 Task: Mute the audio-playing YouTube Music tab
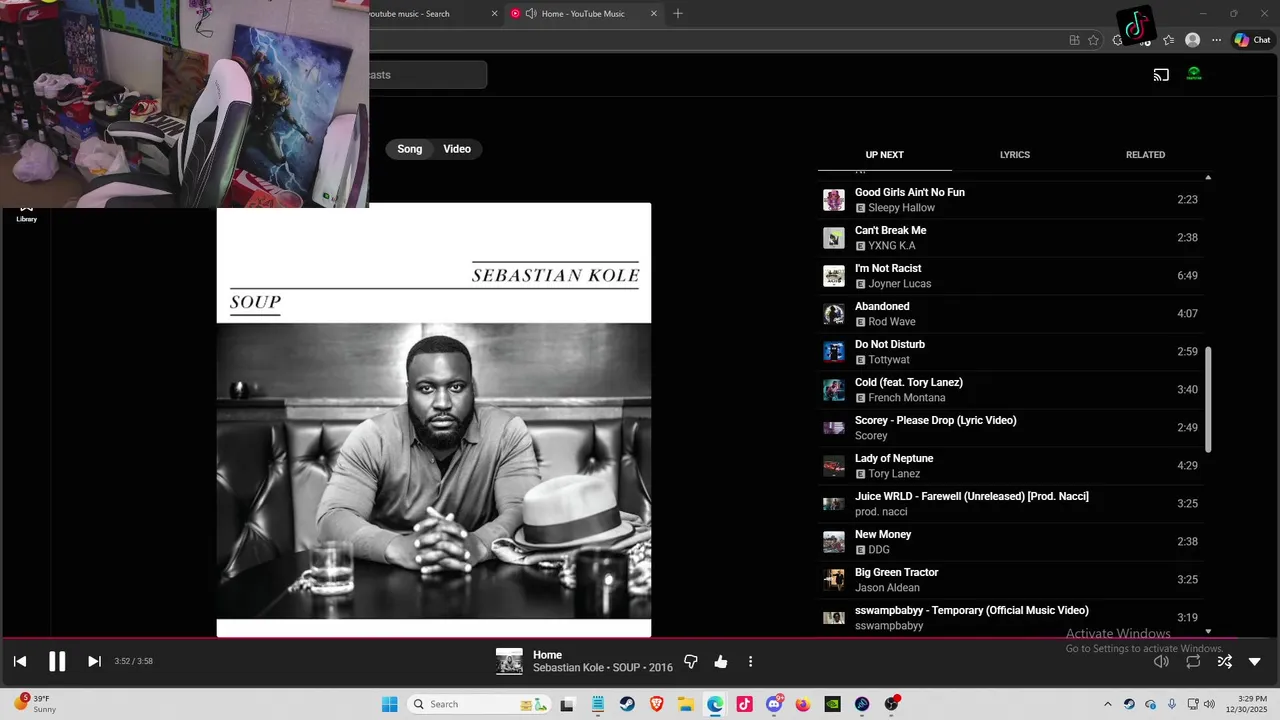pyautogui.click(x=530, y=14)
